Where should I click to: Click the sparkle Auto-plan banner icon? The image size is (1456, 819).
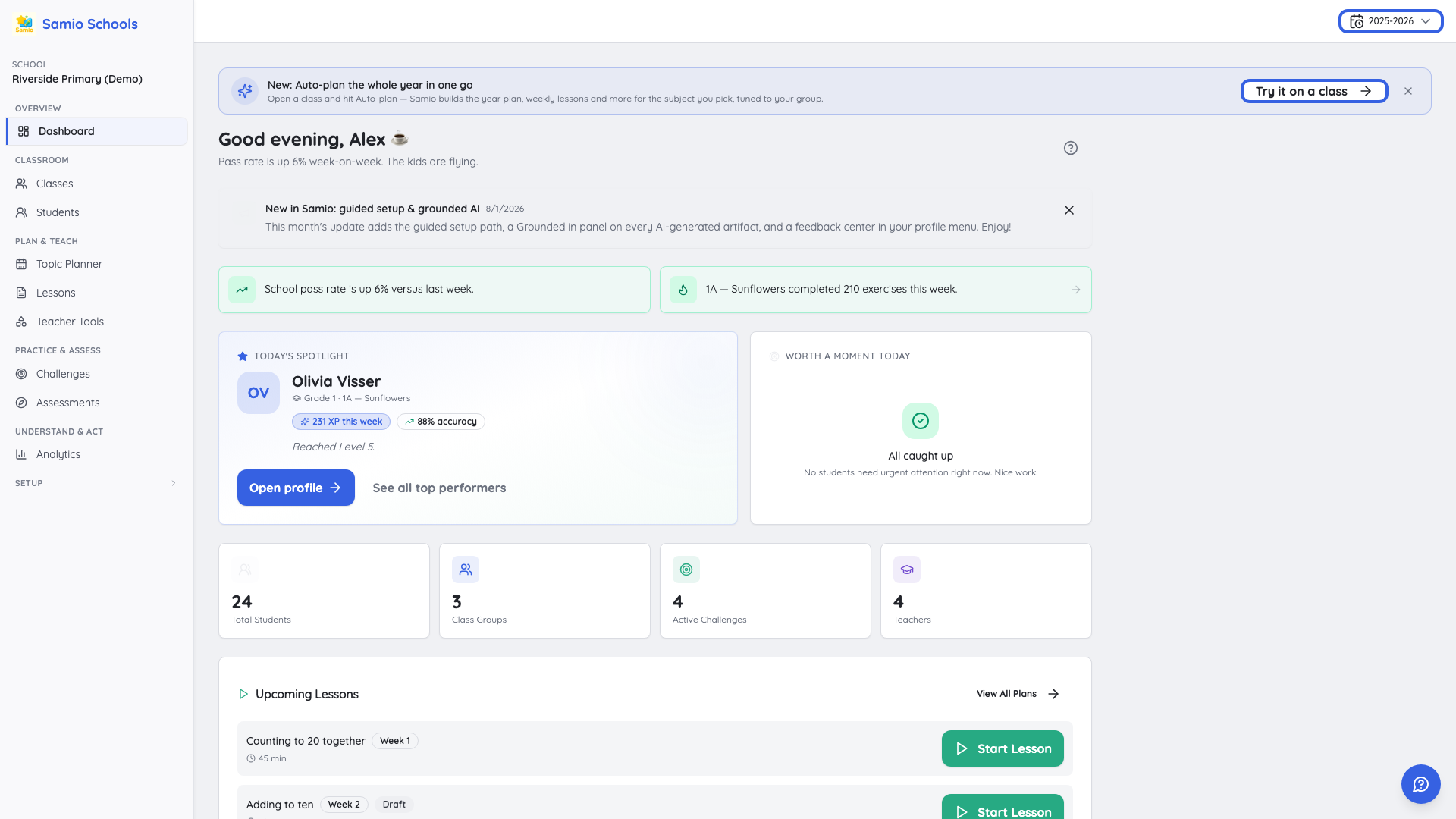[x=245, y=91]
